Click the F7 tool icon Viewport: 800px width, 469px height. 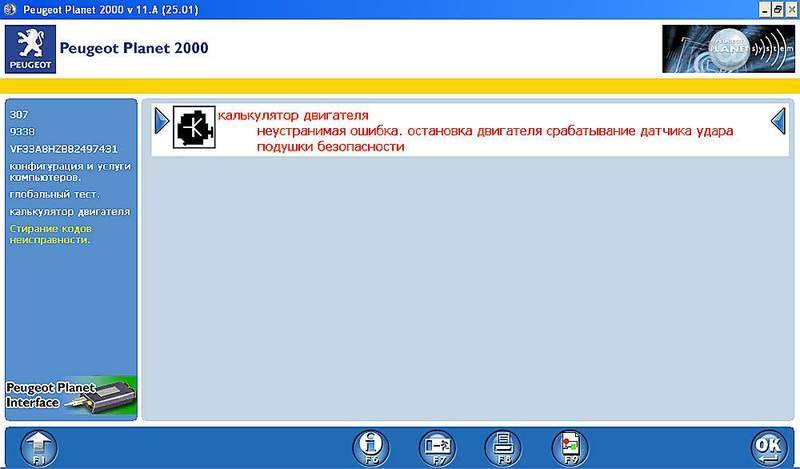pos(437,446)
